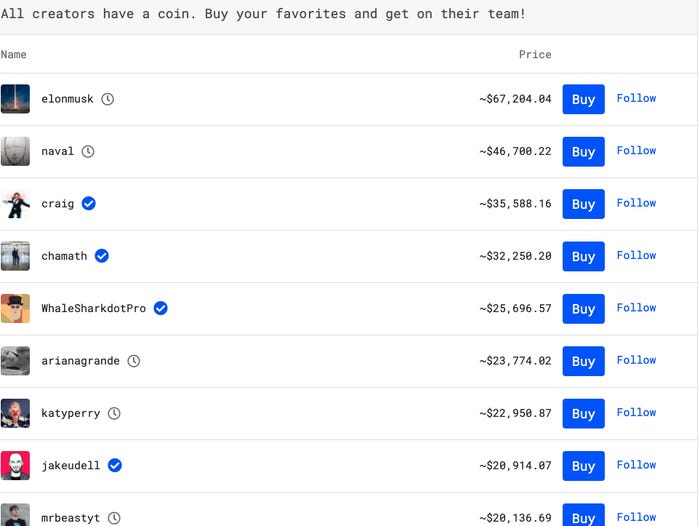Open elonmusk's profile picture
Screen dimensions: 700x526
click(15, 99)
